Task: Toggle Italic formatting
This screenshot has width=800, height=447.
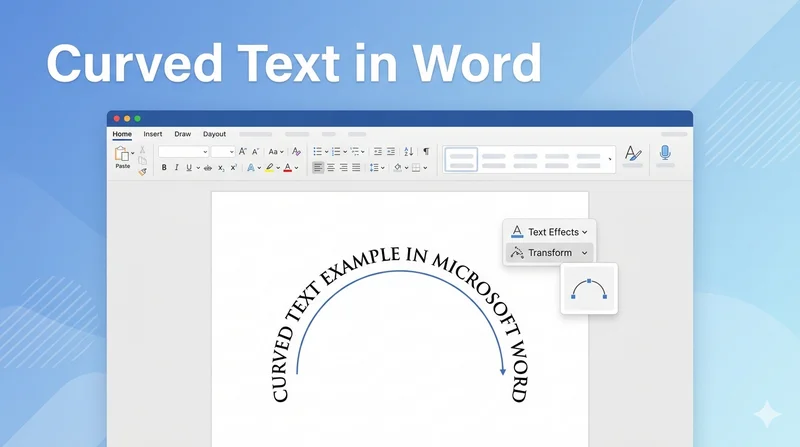Action: pyautogui.click(x=177, y=168)
